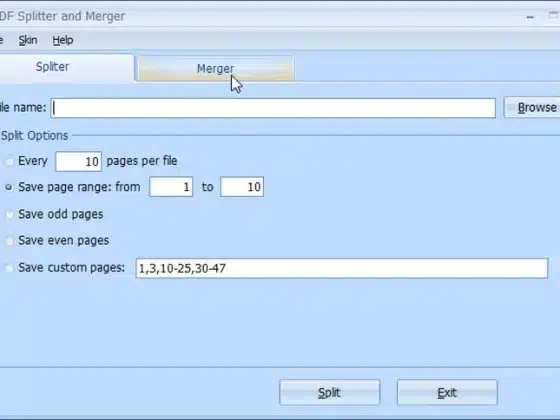This screenshot has width=560, height=420.
Task: Click the page range 'from' field
Action: (x=171, y=186)
